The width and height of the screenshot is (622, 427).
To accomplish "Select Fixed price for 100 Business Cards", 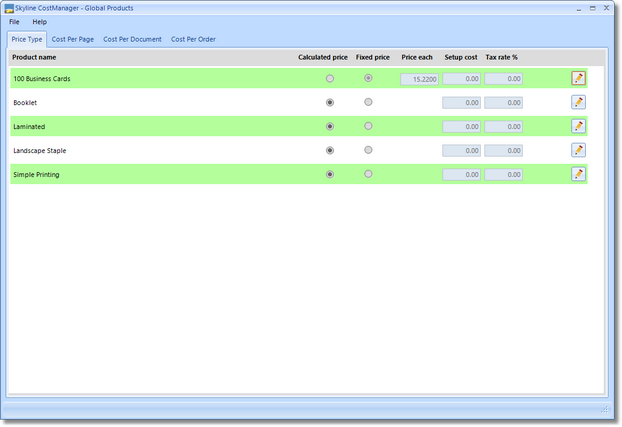I will pyautogui.click(x=368, y=78).
